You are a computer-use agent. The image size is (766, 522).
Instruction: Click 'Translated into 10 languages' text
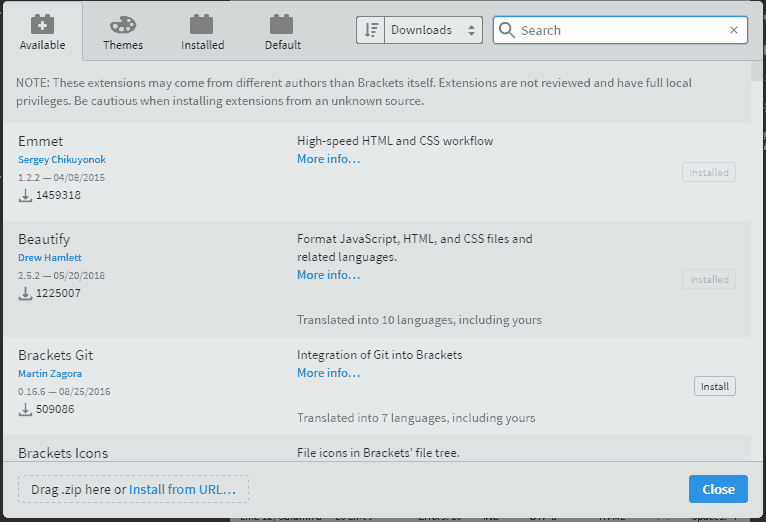coord(420,320)
